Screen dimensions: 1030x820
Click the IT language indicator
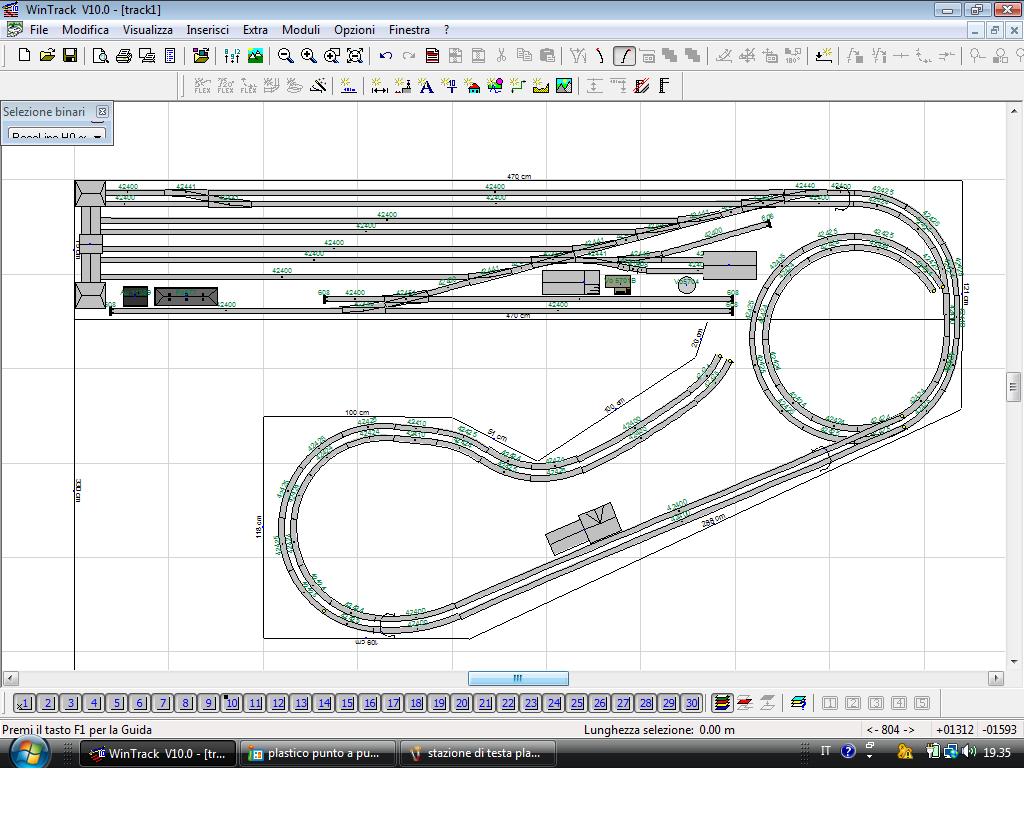click(825, 751)
